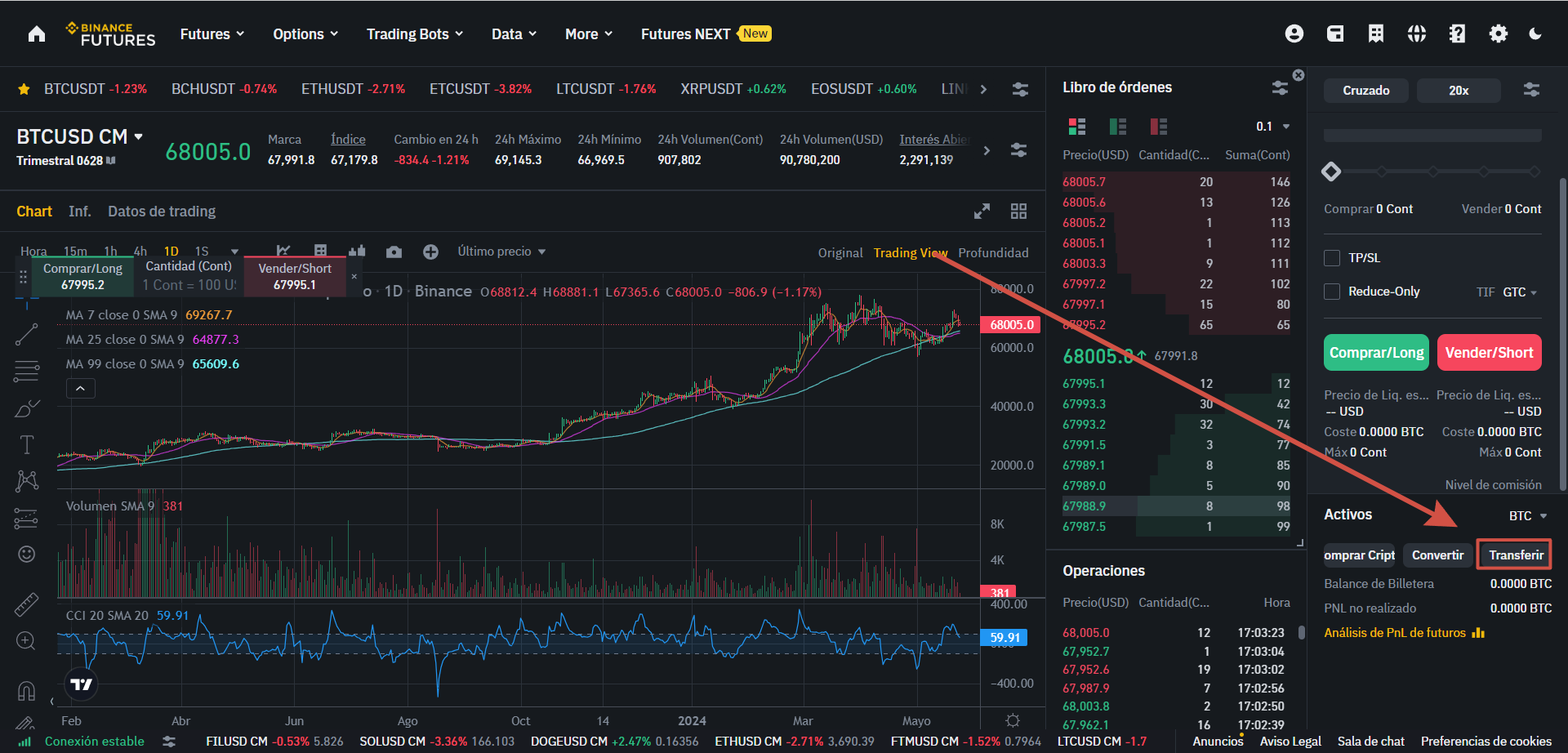Select the 1S timeframe
This screenshot has width=1568, height=753.
(202, 252)
